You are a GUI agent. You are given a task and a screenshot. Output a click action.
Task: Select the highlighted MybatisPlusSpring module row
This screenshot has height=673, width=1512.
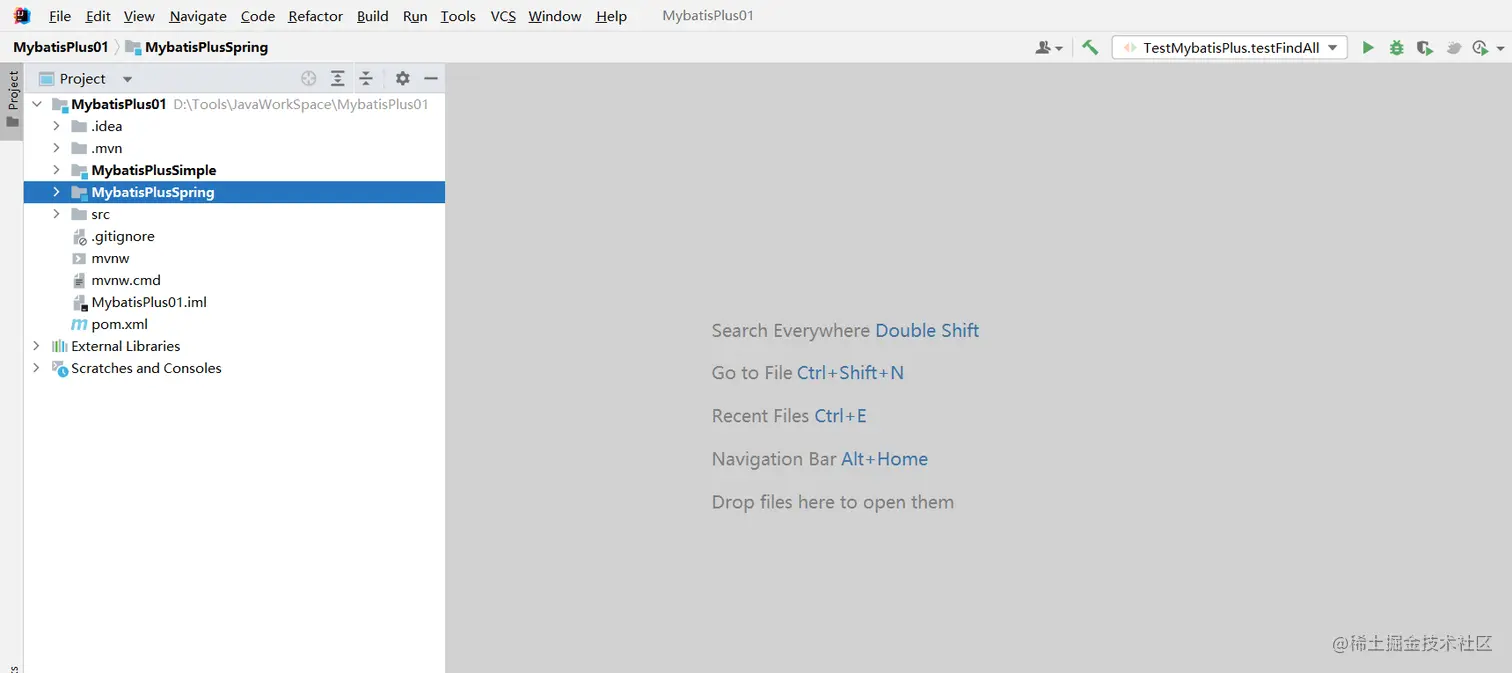point(234,192)
